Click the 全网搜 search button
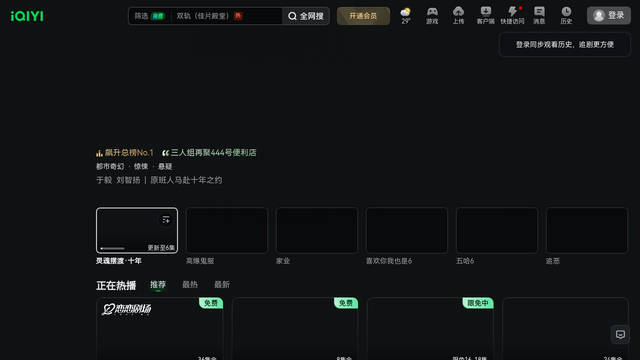 coord(306,16)
